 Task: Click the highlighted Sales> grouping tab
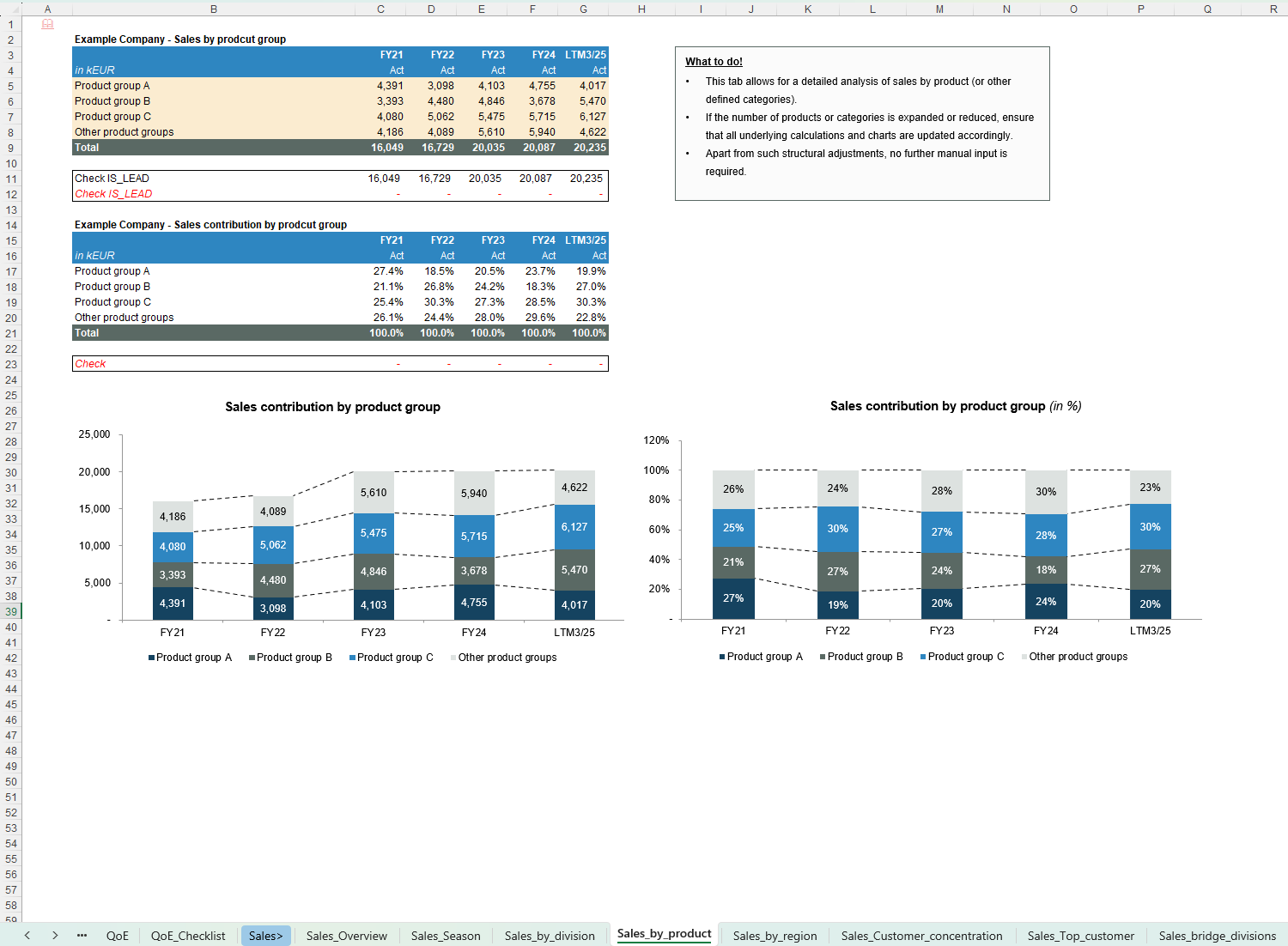pos(266,936)
